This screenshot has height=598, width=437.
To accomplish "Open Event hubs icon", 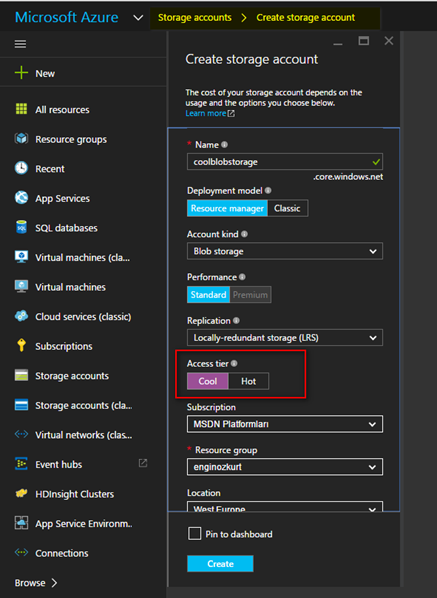I will coord(21,464).
